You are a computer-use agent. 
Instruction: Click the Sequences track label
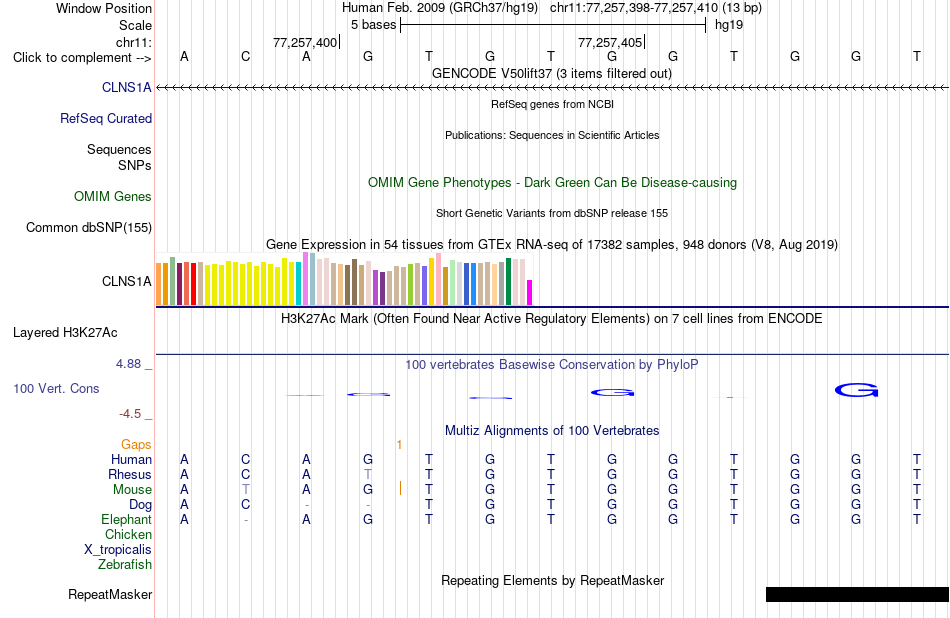pyautogui.click(x=119, y=150)
